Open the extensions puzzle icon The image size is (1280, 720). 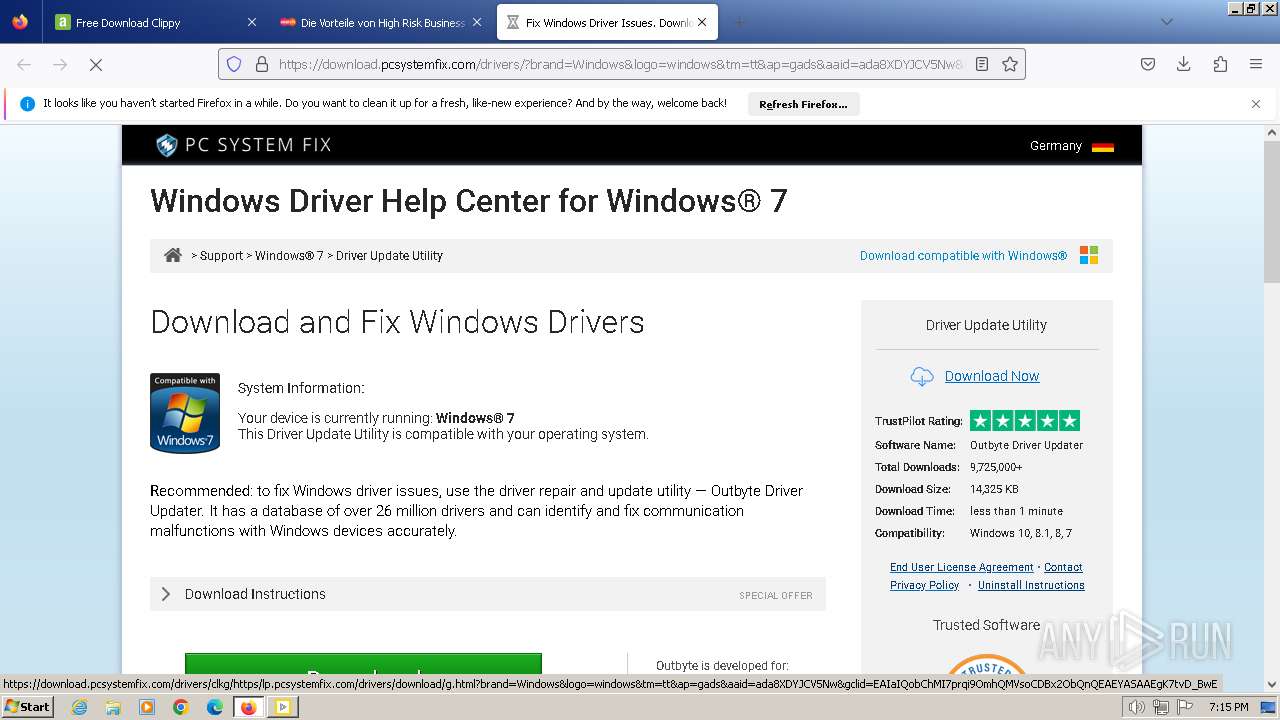point(1220,64)
